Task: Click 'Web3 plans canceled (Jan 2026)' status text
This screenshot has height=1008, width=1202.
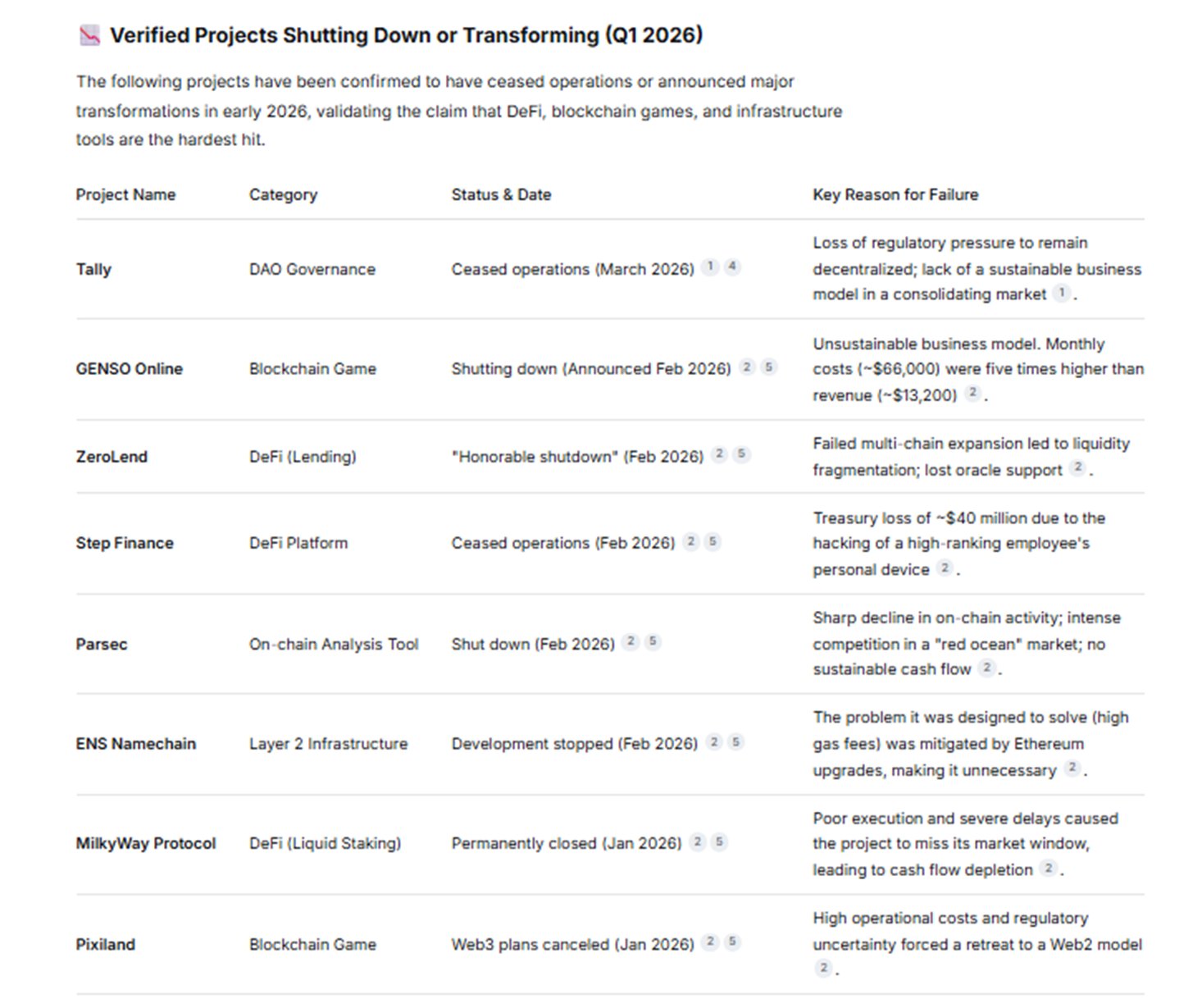Action: coord(572,945)
